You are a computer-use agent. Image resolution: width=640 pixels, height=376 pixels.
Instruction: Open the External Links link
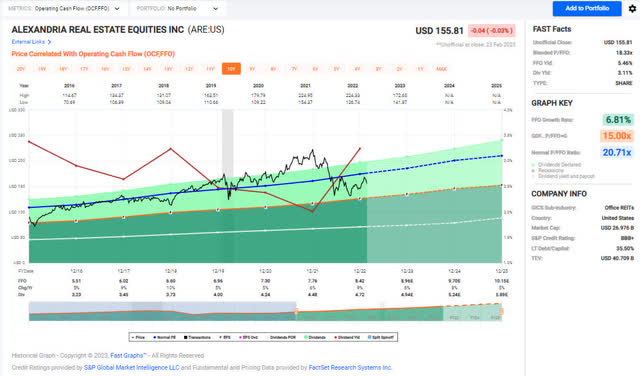(x=28, y=42)
